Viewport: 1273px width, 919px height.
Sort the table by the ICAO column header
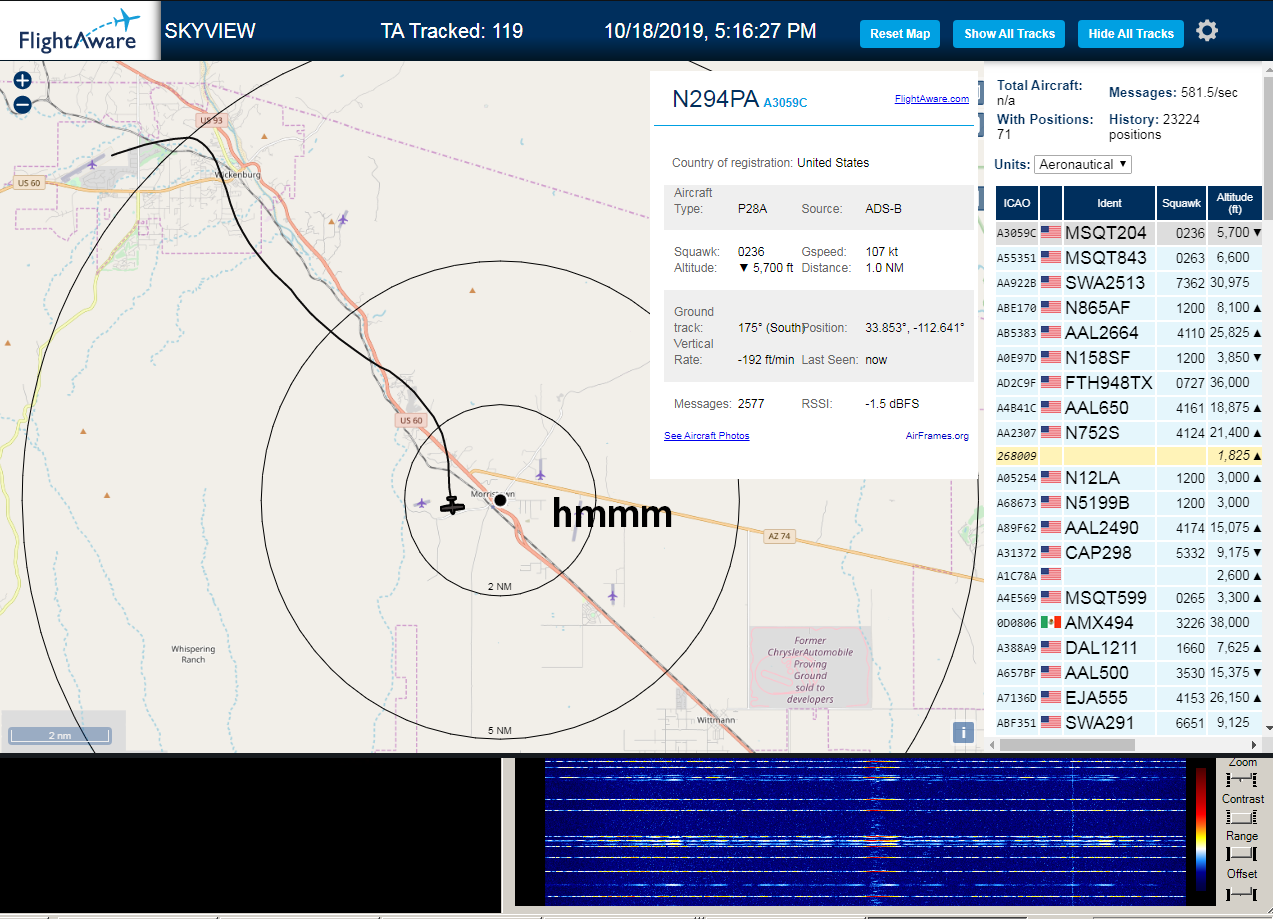(1017, 203)
